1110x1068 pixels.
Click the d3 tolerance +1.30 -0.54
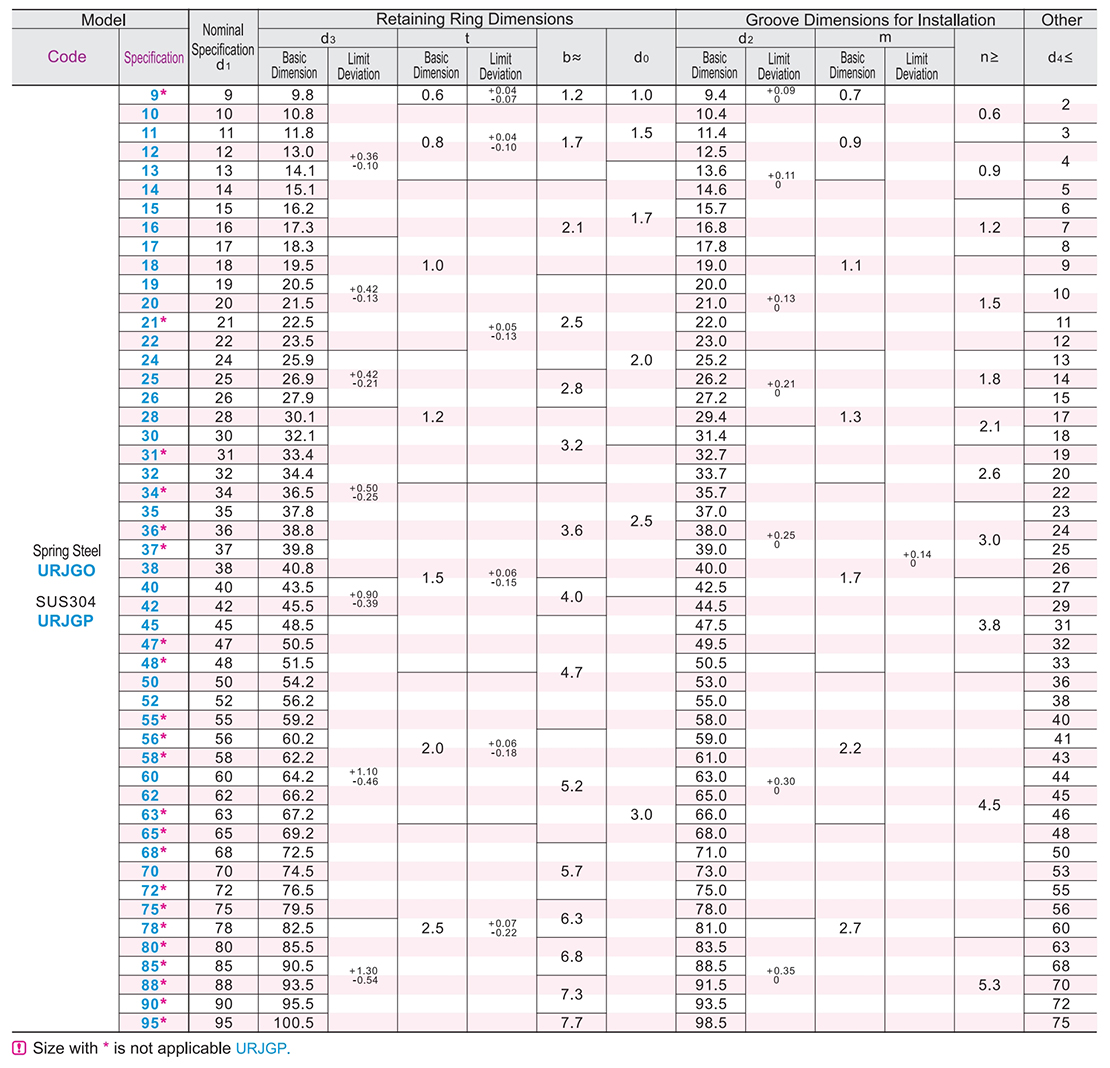coord(364,975)
